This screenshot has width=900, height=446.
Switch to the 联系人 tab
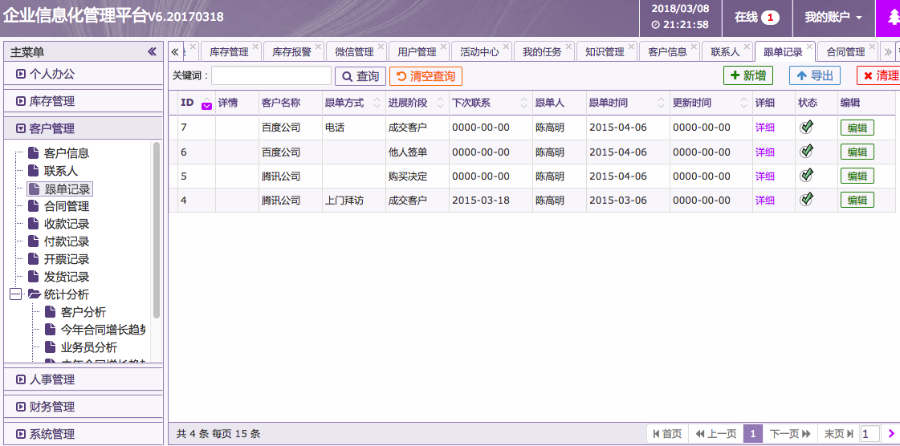point(725,52)
